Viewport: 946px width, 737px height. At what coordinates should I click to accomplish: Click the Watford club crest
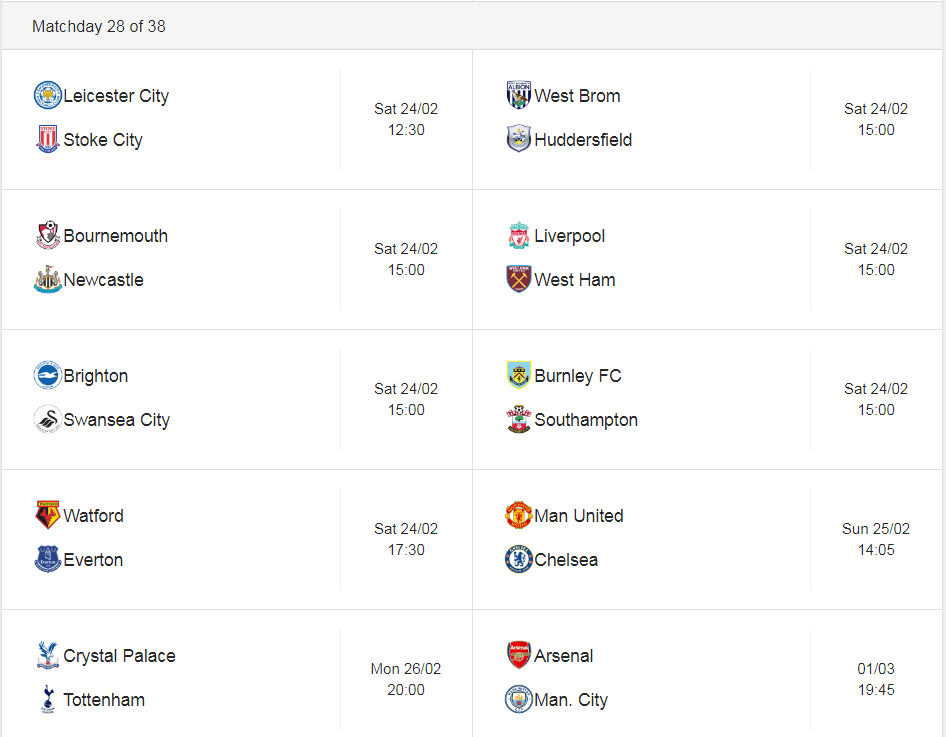tap(48, 515)
